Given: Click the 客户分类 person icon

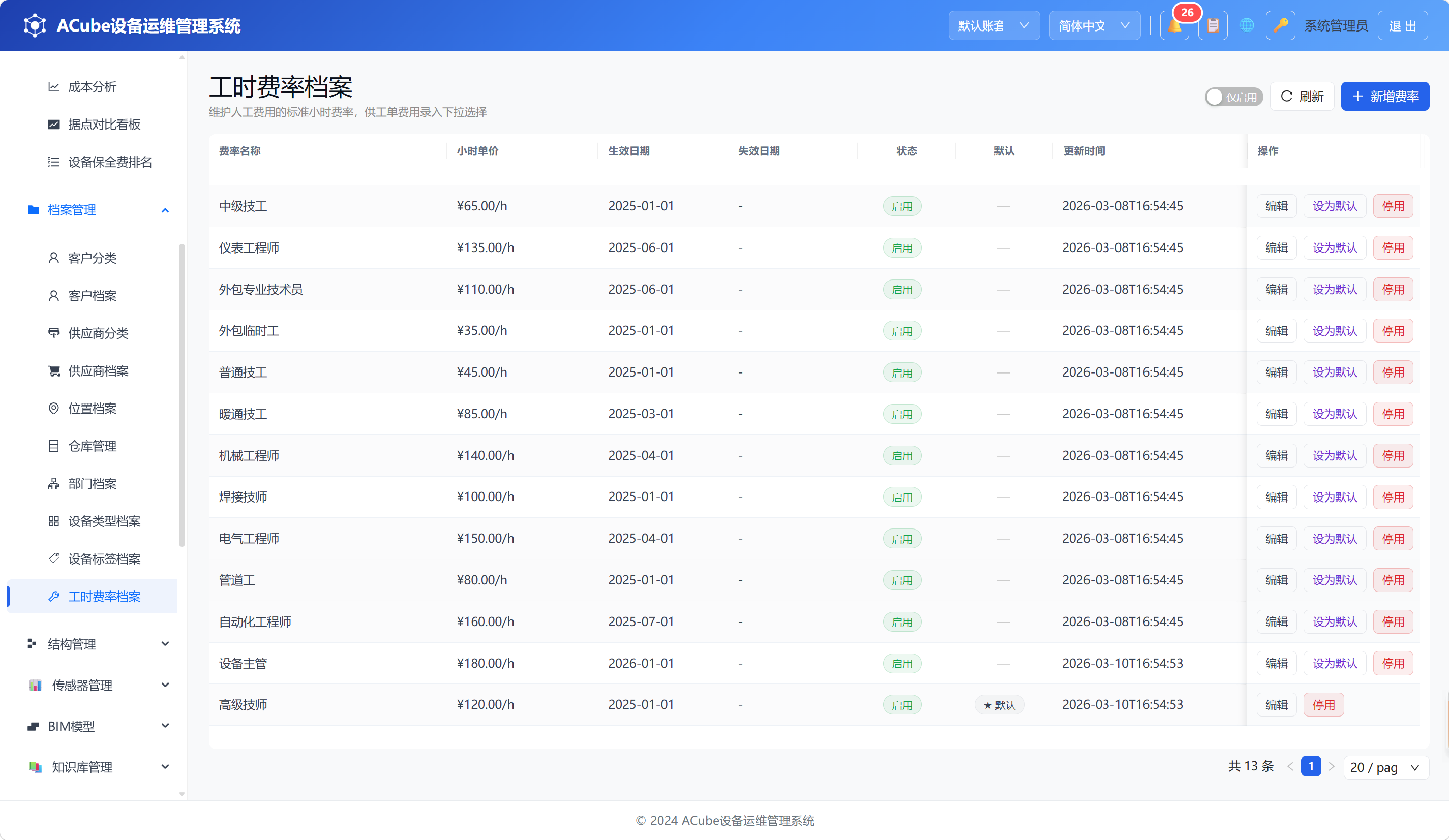Looking at the screenshot, I should pos(53,258).
